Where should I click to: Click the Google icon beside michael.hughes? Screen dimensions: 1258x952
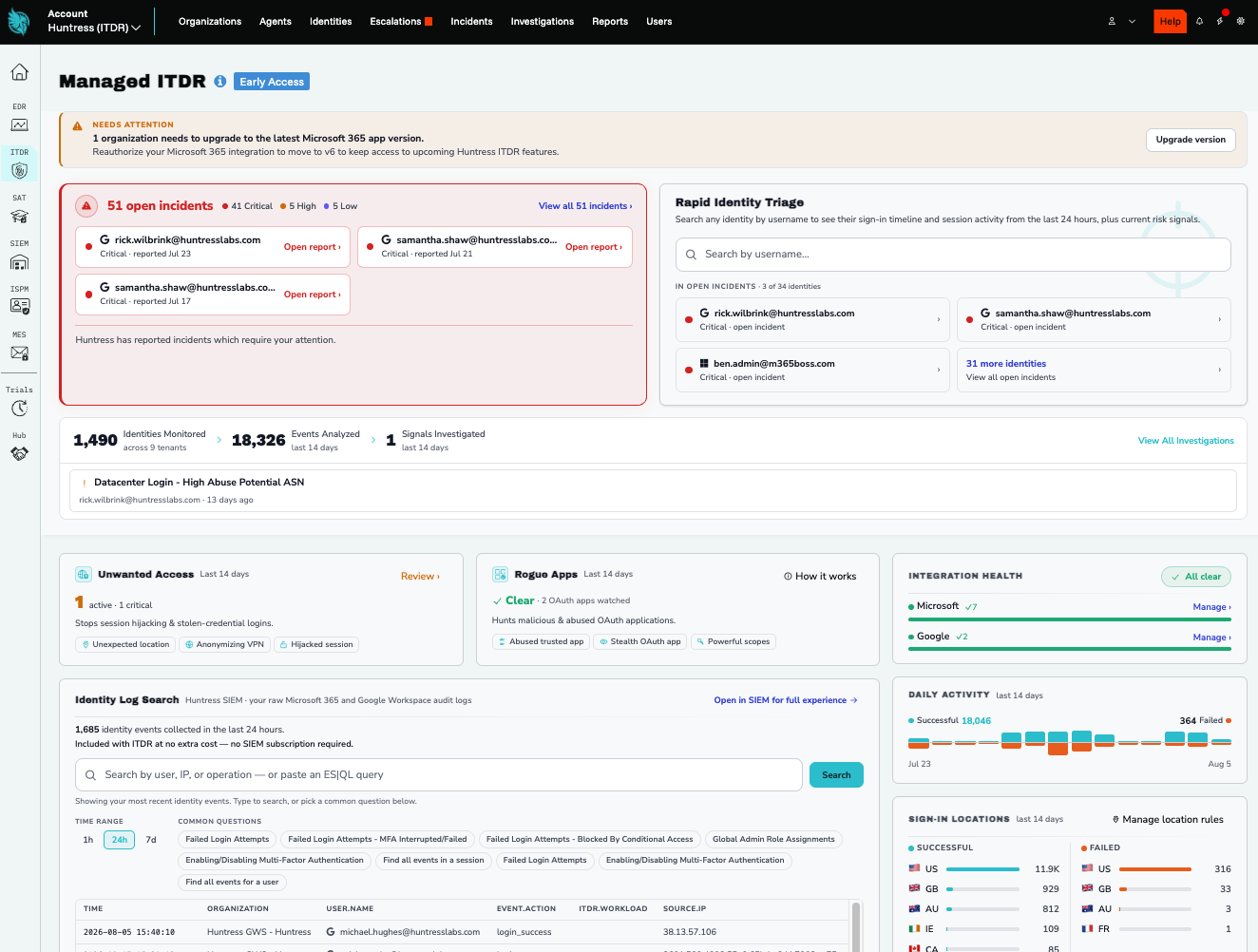pyautogui.click(x=331, y=932)
